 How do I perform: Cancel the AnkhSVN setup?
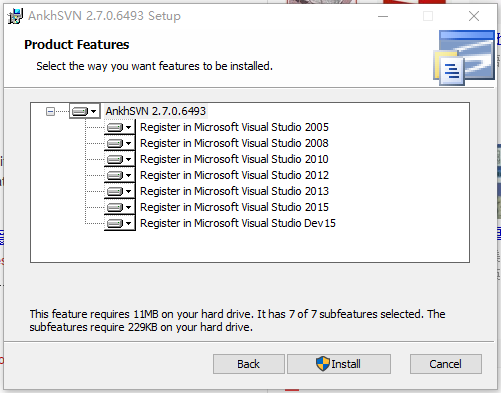coord(446,364)
